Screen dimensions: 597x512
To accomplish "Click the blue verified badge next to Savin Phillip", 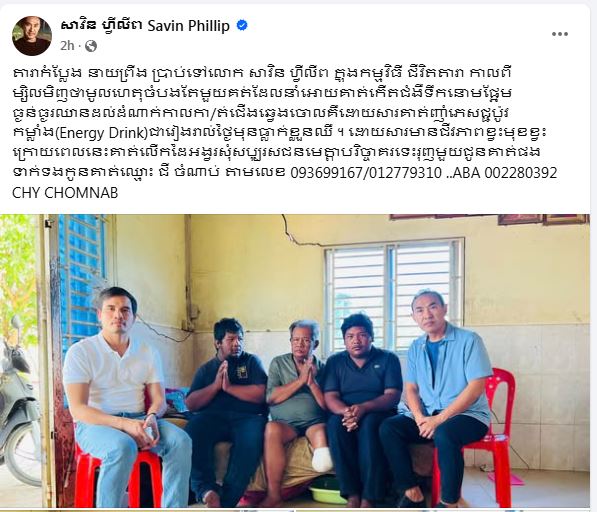I will coord(242,26).
